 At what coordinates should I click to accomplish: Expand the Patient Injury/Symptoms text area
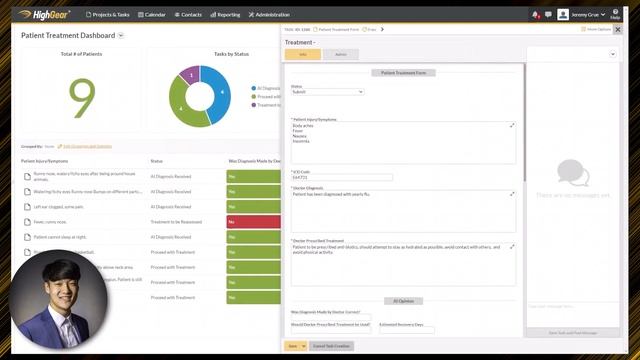[512, 125]
